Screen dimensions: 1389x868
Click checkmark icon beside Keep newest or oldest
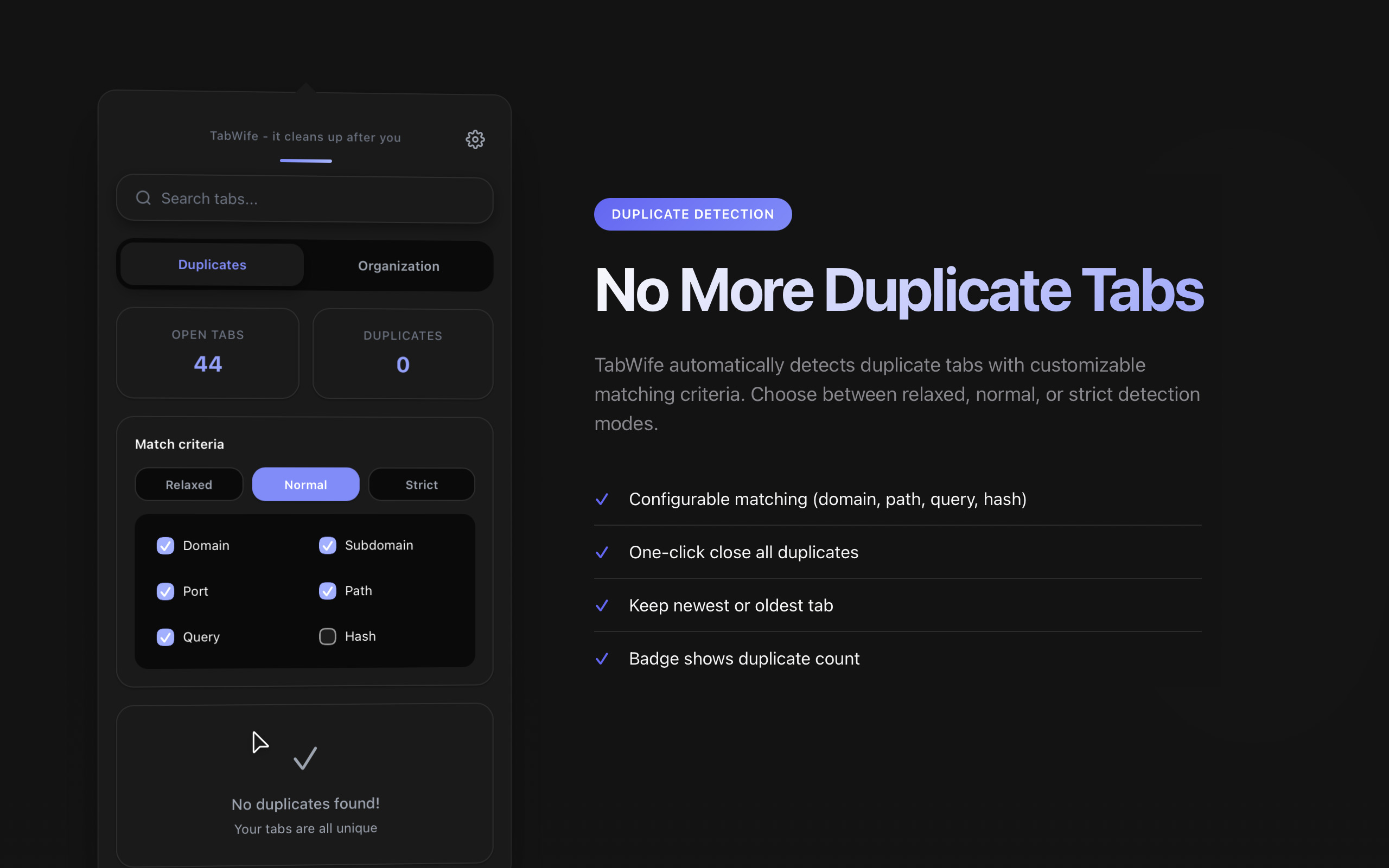[602, 605]
